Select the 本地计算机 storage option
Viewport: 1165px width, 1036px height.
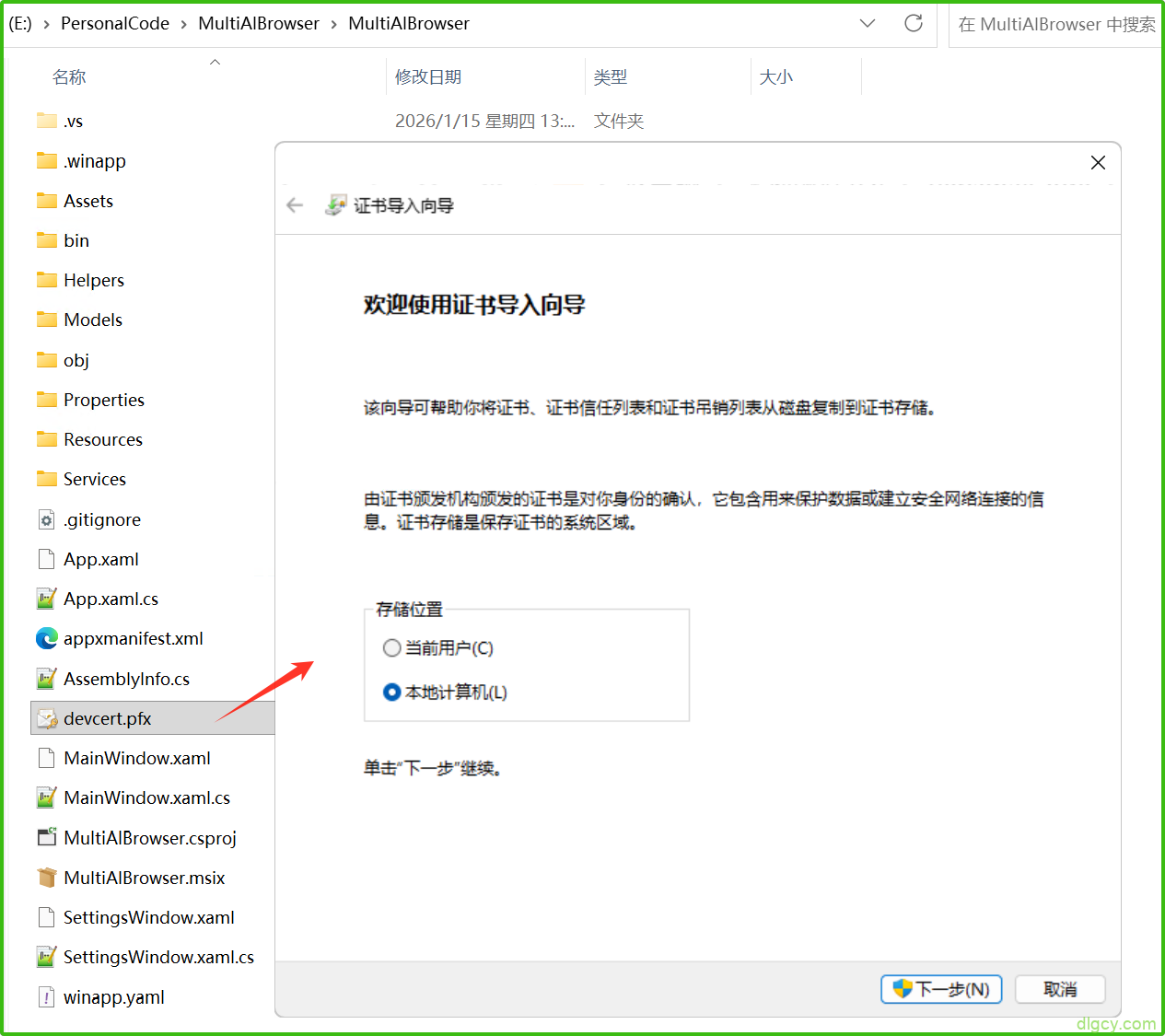click(x=391, y=692)
